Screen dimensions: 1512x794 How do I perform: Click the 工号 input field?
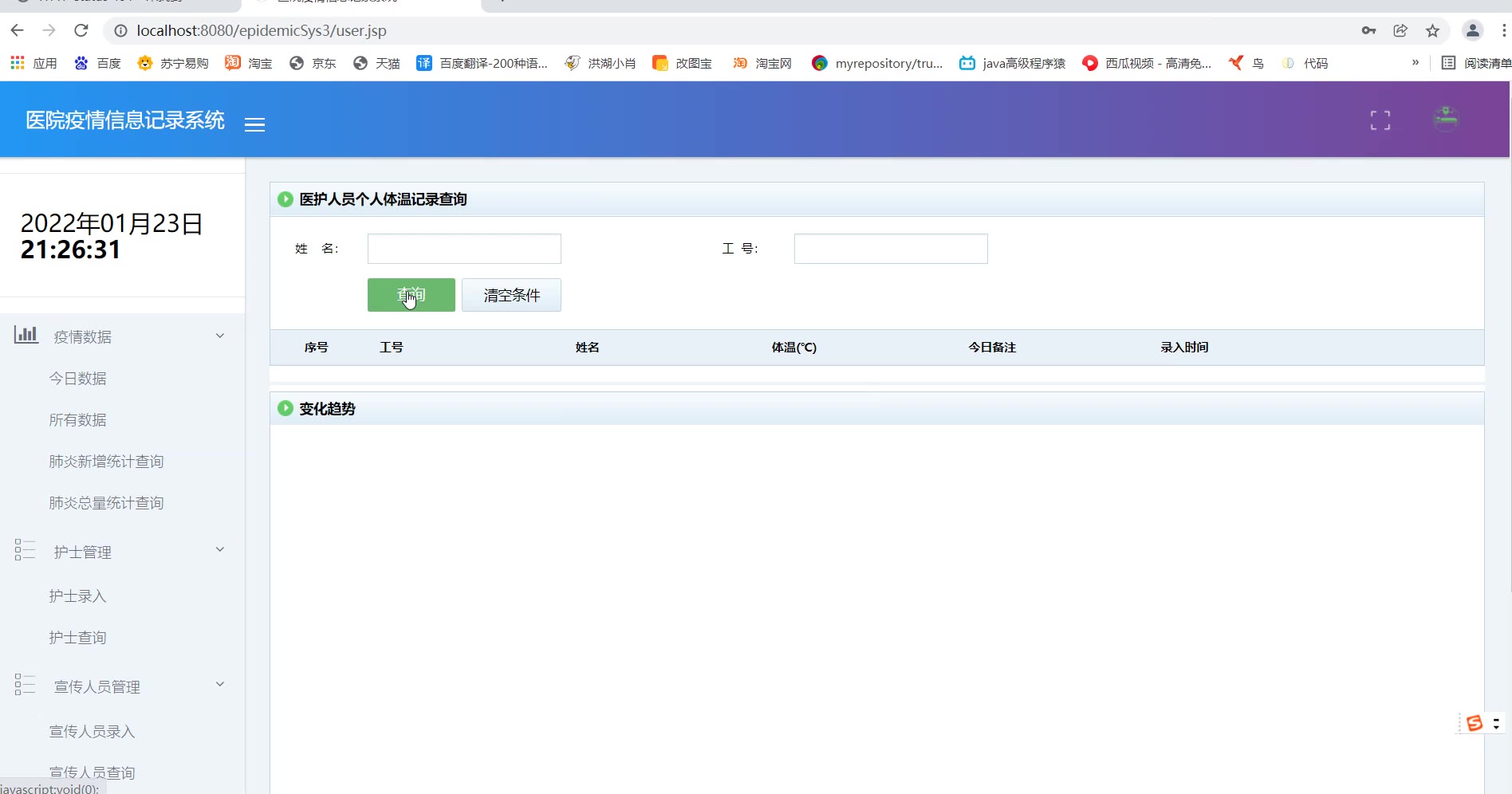click(x=891, y=249)
